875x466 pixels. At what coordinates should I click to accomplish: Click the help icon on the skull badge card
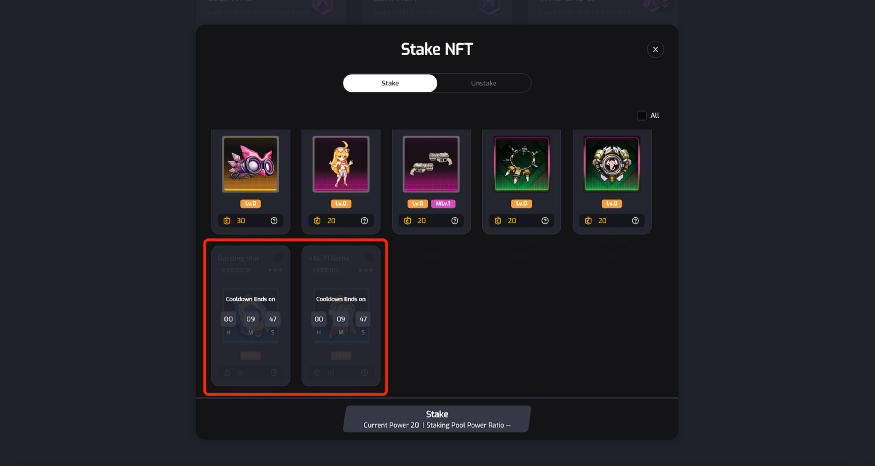[x=635, y=220]
